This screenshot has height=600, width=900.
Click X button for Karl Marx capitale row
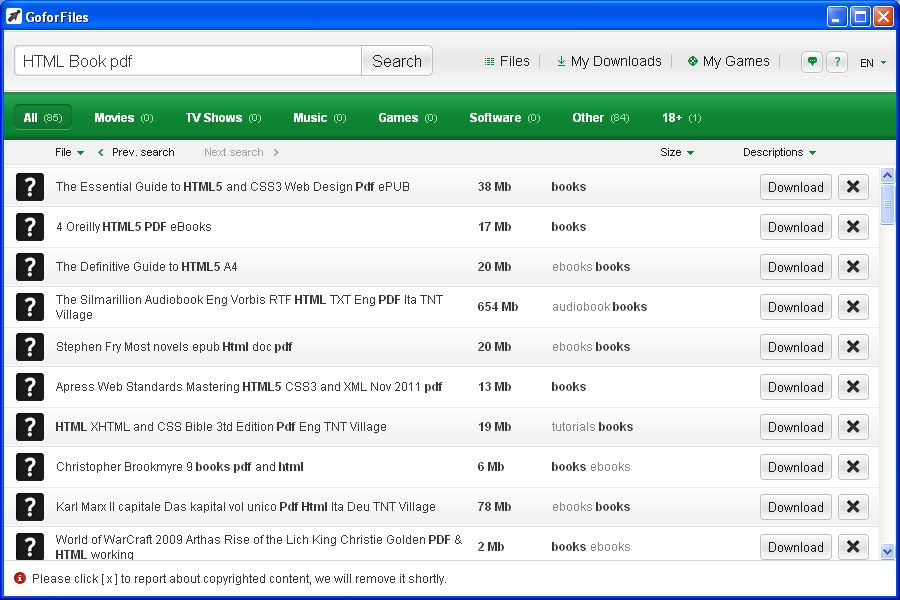853,507
